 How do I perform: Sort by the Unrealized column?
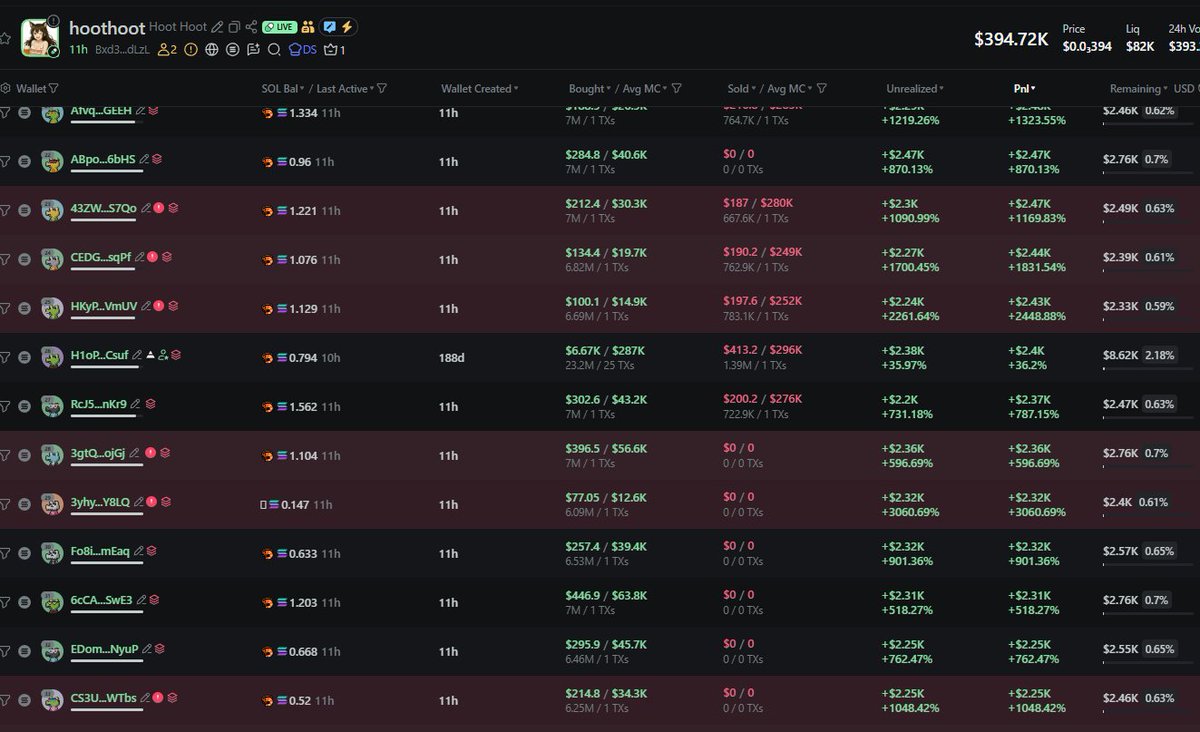click(x=914, y=88)
